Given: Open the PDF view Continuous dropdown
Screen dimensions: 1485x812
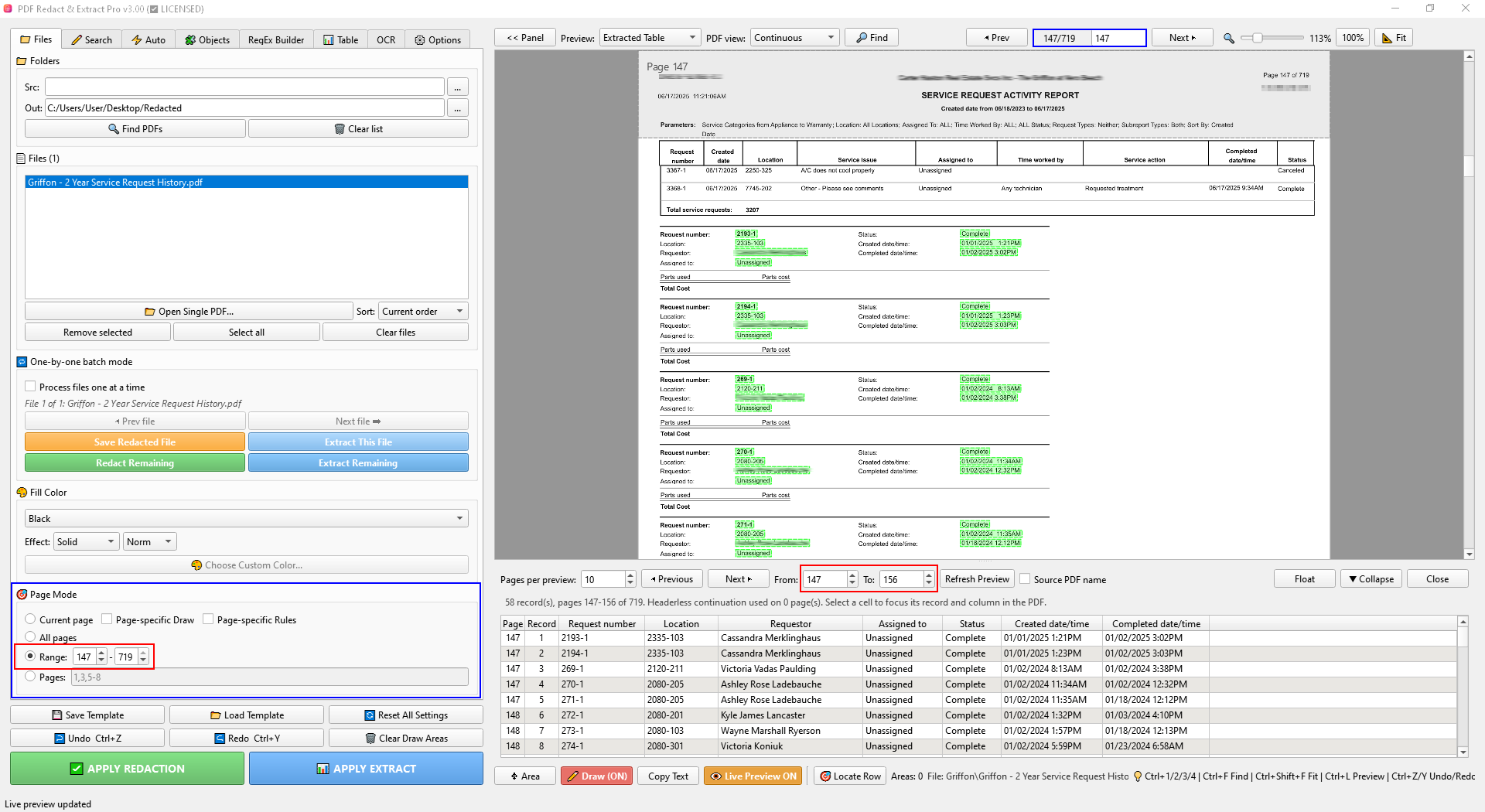Looking at the screenshot, I should (795, 38).
